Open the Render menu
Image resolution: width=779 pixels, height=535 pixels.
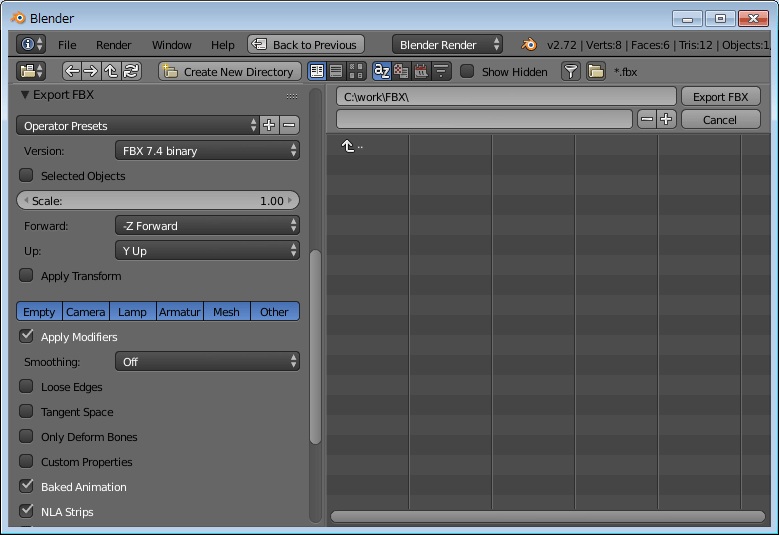pyautogui.click(x=114, y=45)
